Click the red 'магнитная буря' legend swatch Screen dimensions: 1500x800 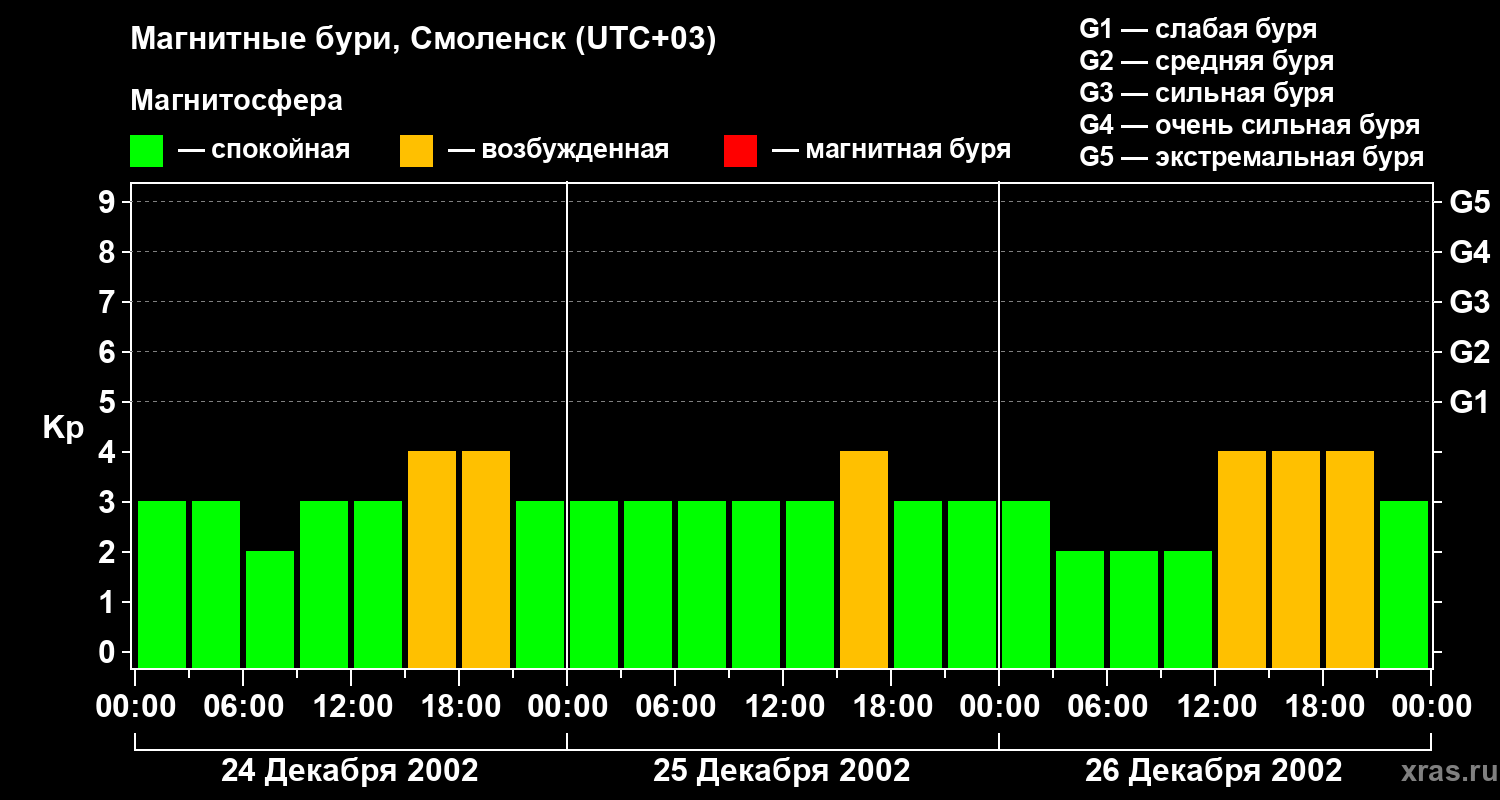(x=740, y=151)
